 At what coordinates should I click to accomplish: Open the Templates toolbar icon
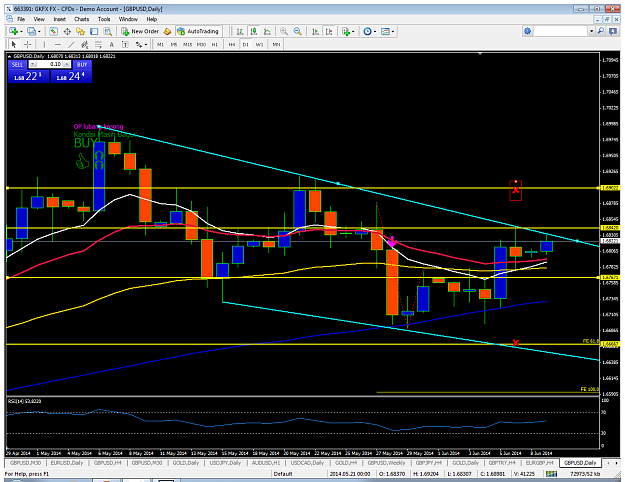385,31
